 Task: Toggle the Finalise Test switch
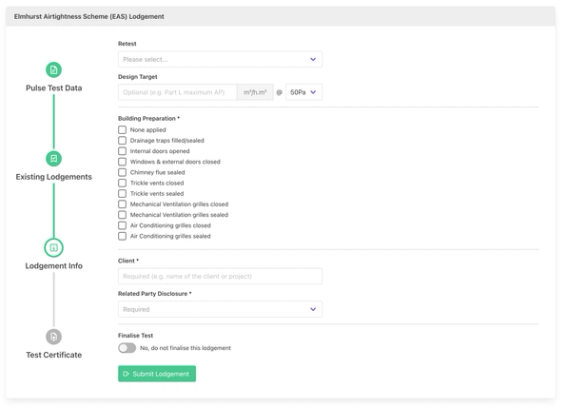click(127, 348)
